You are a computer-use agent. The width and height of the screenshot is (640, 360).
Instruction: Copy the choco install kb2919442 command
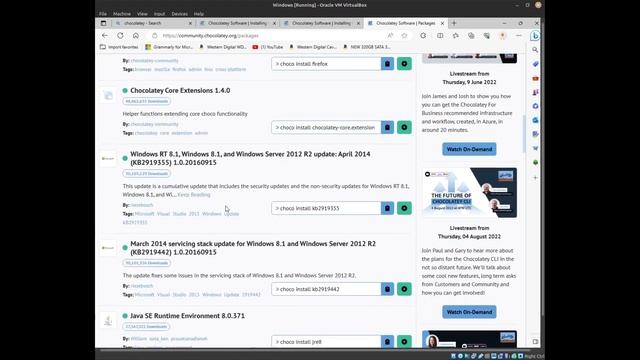387,289
